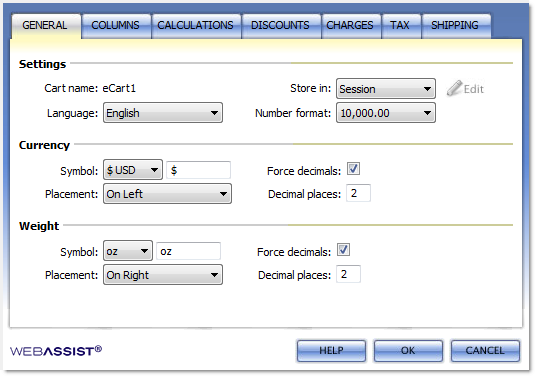Expand the Currency Placement On Left dropdown
Viewport: 535px width, 376px height.
tap(167, 194)
